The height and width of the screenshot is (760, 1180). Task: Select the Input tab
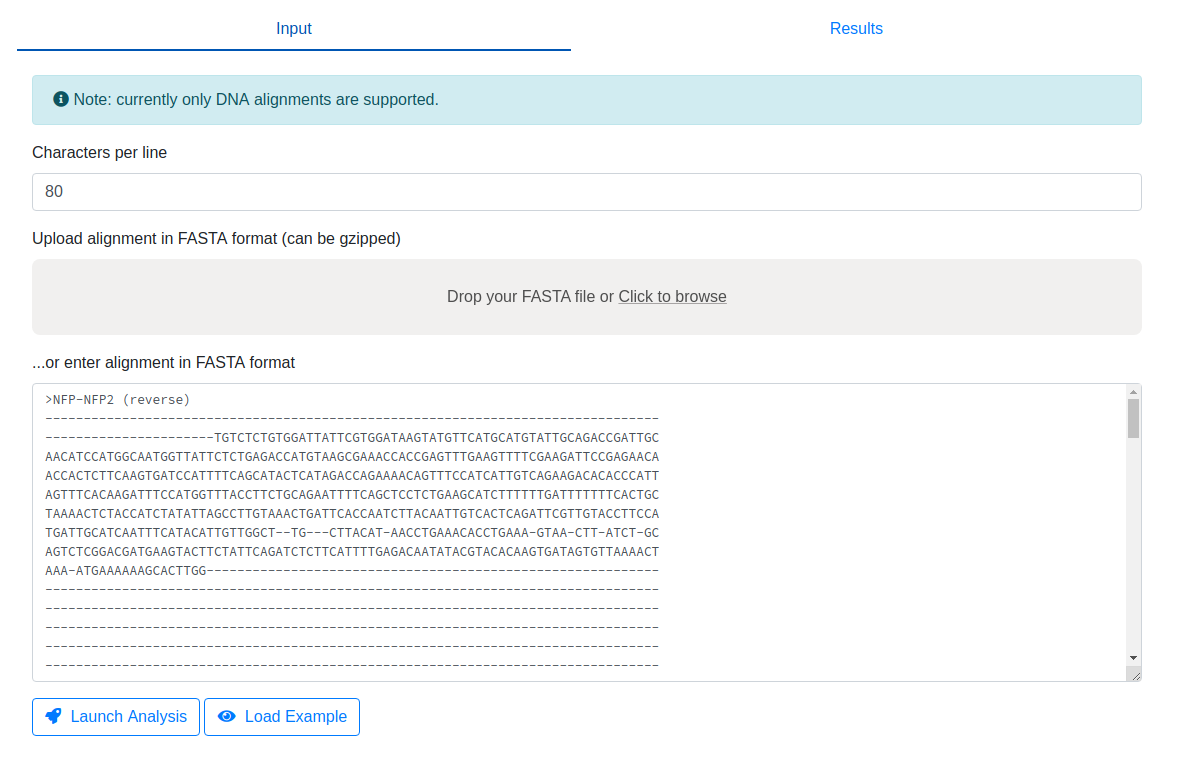point(294,29)
